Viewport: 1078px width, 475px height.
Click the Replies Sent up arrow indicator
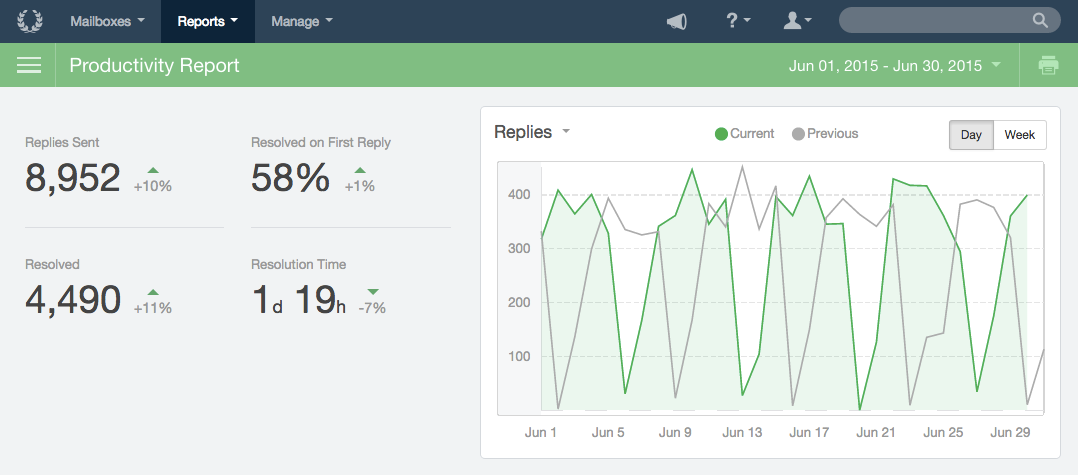click(153, 170)
